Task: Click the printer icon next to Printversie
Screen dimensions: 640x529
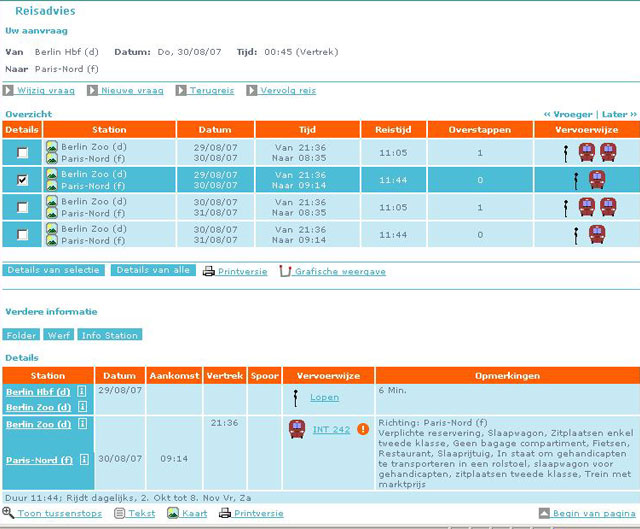Action: click(x=209, y=271)
